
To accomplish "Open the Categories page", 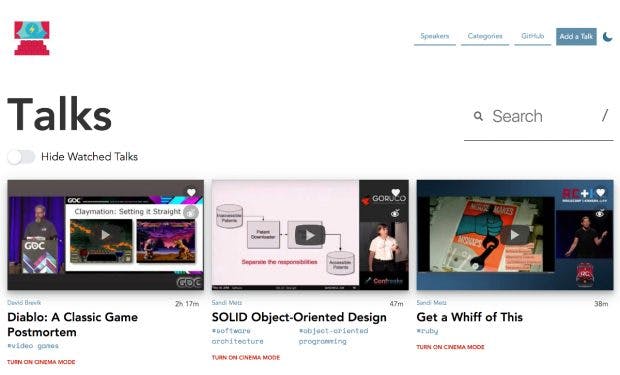I will click(485, 36).
